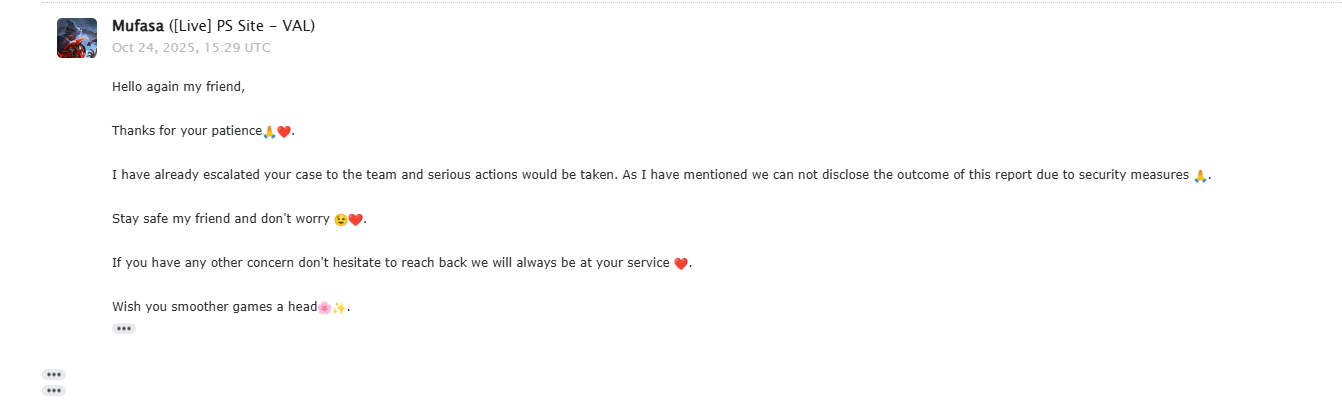
Task: Click the winking face emoji
Action: (341, 220)
